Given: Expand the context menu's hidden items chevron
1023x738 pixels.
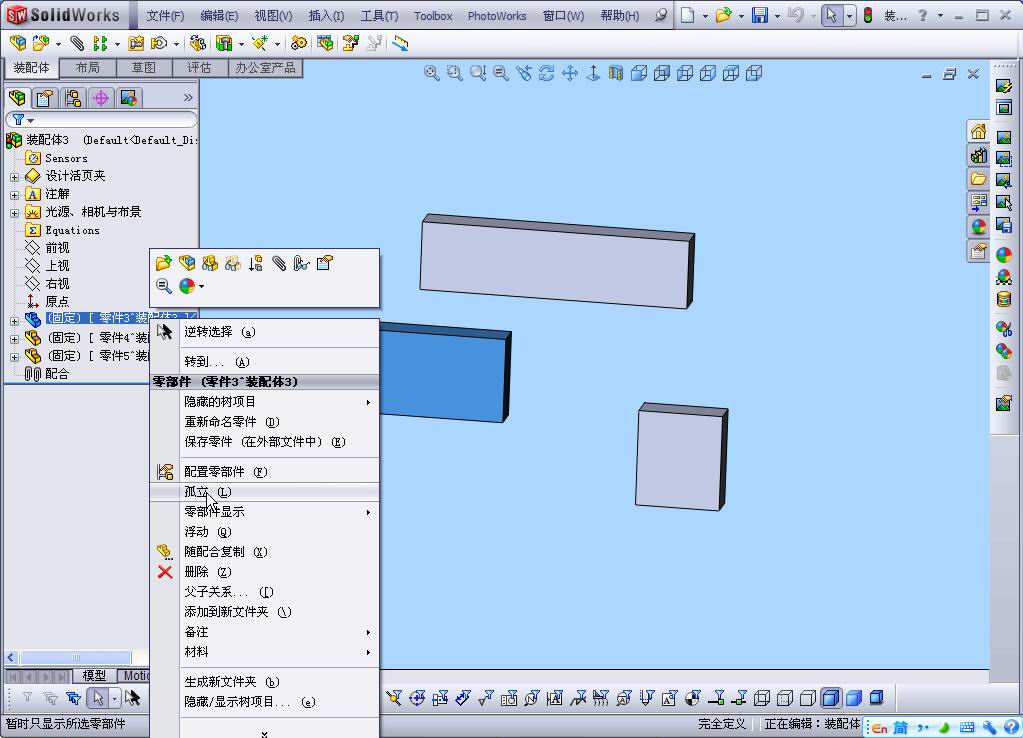Looking at the screenshot, I should tap(264, 733).
